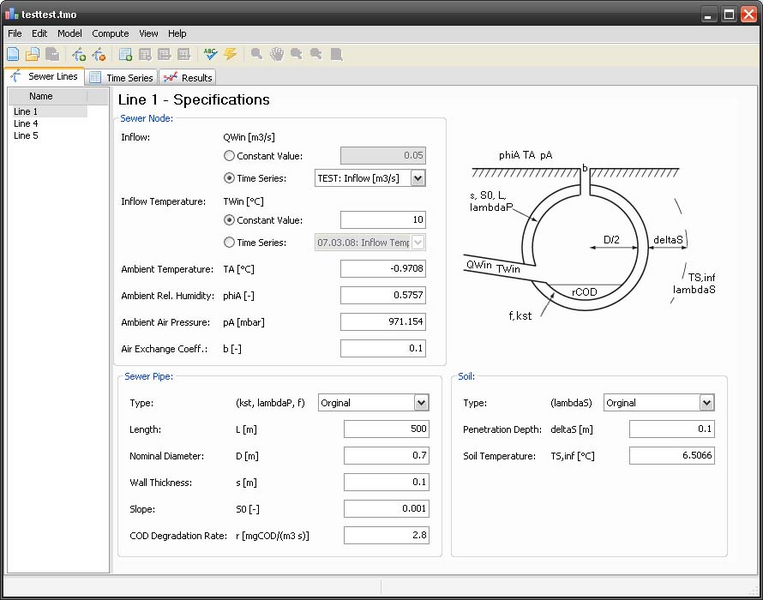763x600 pixels.
Task: Expand the Sewer Pipe Type dropdown
Action: point(421,403)
